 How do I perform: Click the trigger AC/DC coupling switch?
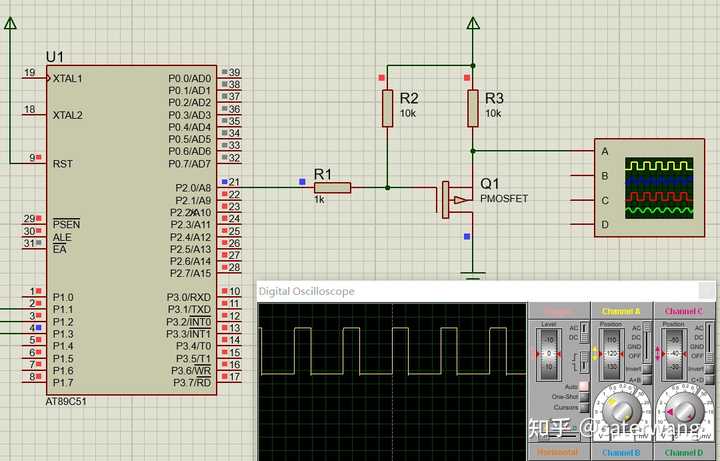click(x=584, y=333)
